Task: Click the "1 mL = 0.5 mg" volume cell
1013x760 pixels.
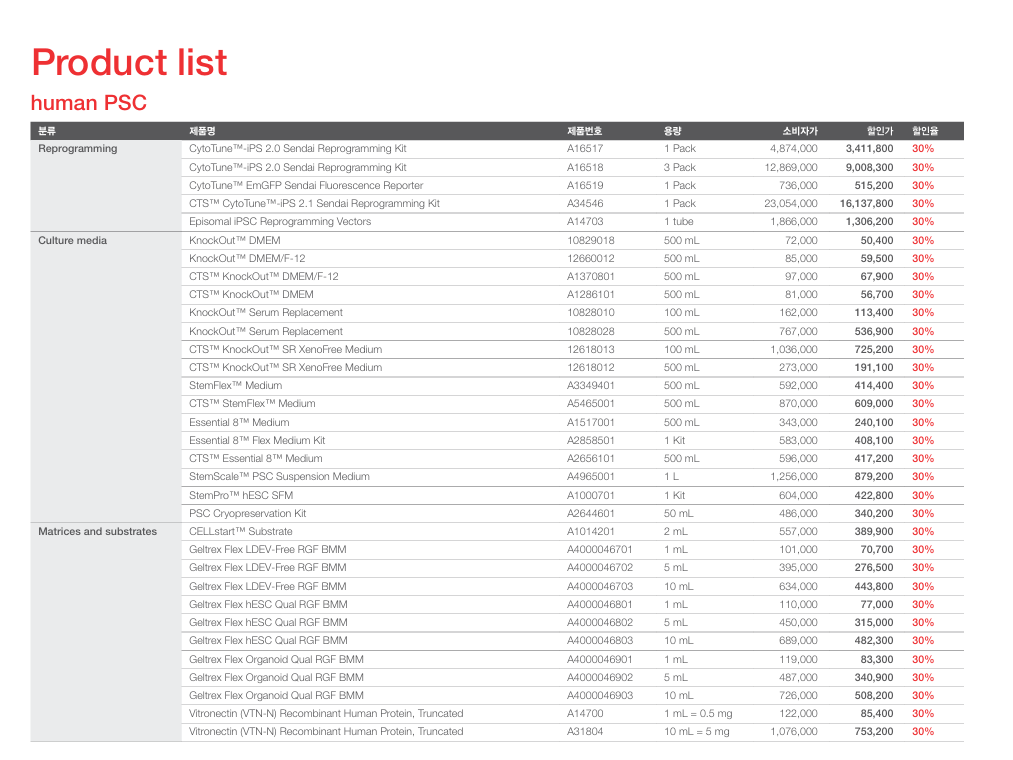Action: click(x=698, y=713)
